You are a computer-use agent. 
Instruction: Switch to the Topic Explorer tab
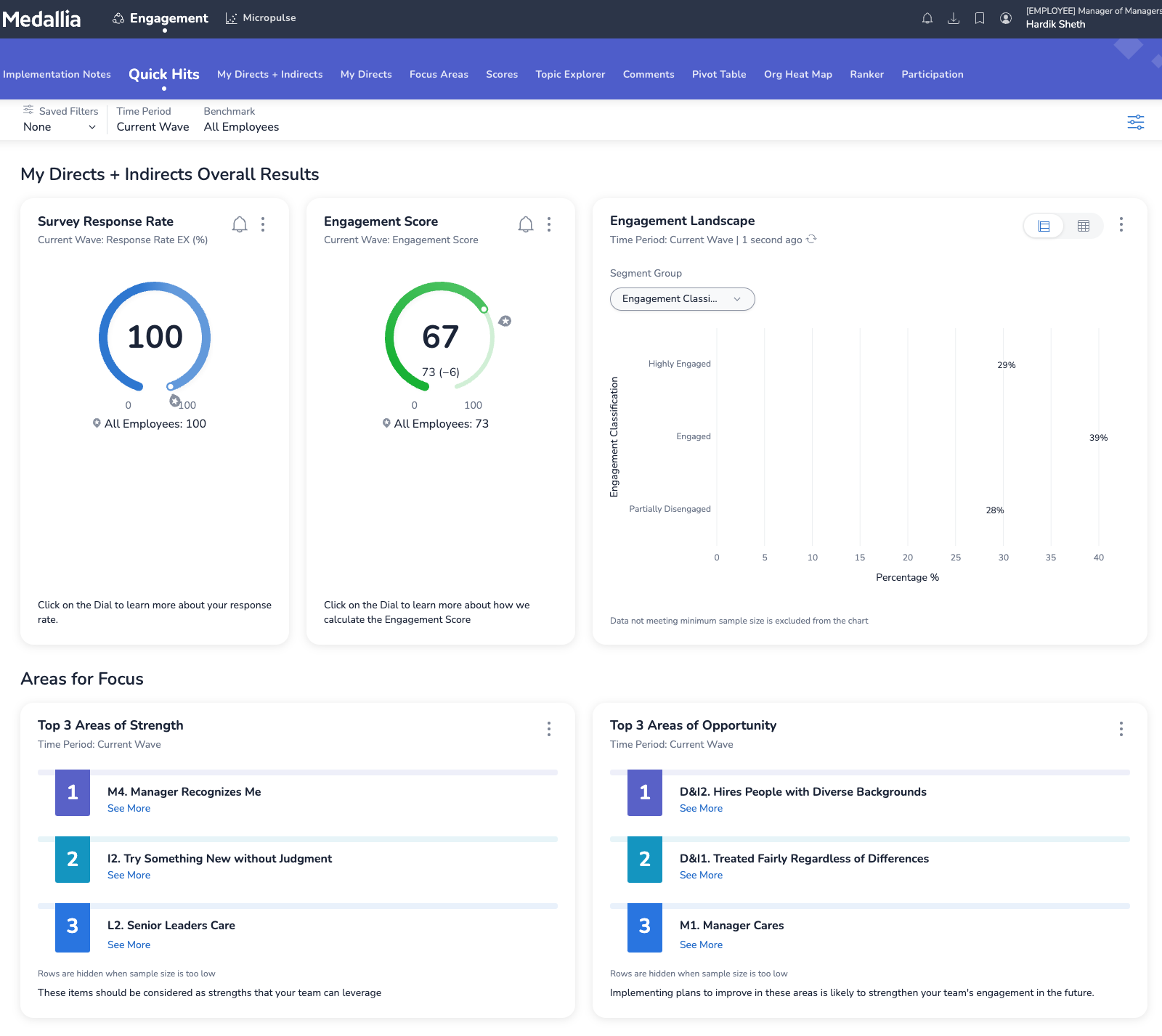[x=570, y=74]
